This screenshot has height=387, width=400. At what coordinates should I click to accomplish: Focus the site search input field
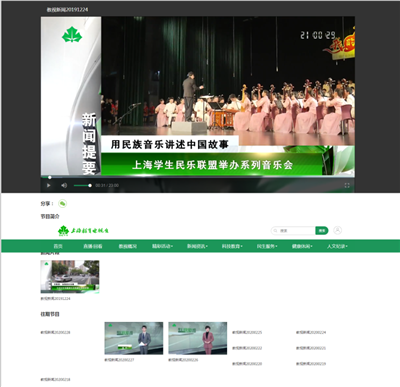pos(294,230)
